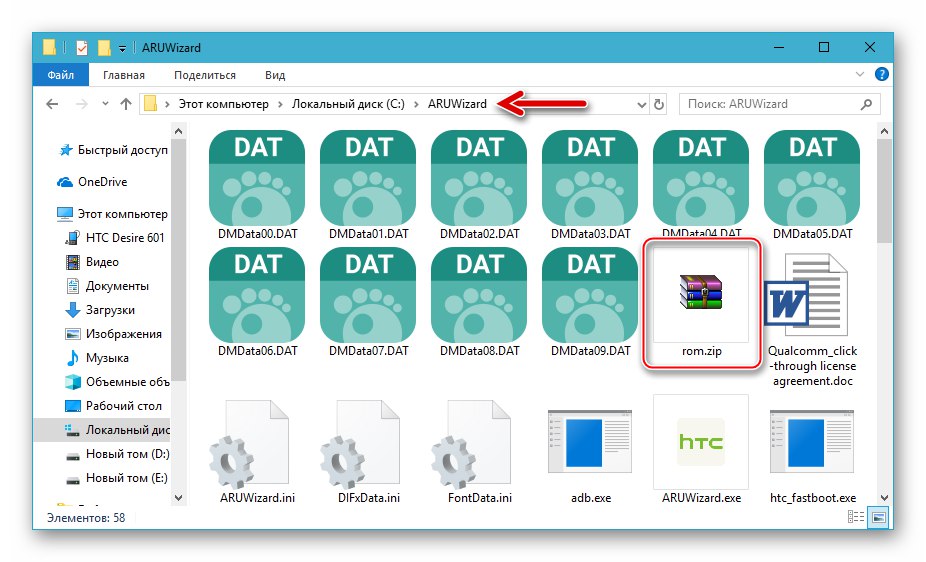This screenshot has height=562, width=926.
Task: Switch to details view layout
Action: [856, 517]
